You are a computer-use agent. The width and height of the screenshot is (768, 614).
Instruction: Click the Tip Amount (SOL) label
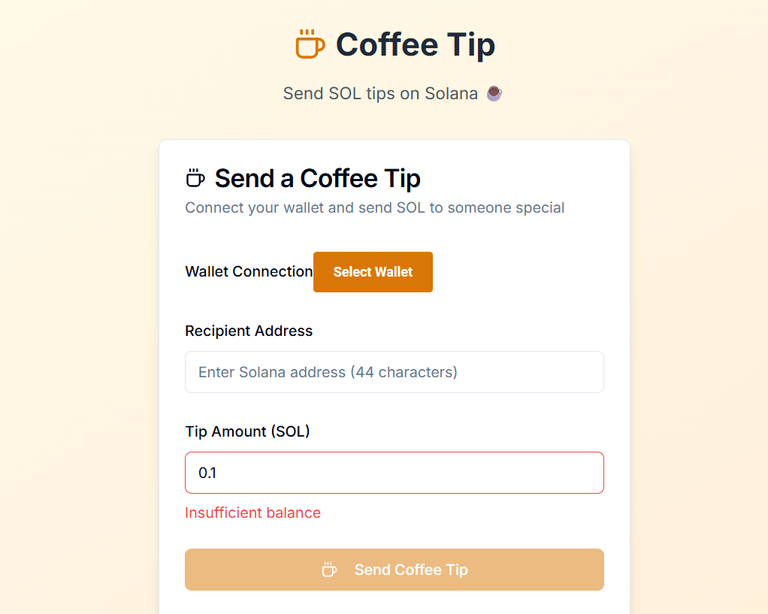(247, 431)
